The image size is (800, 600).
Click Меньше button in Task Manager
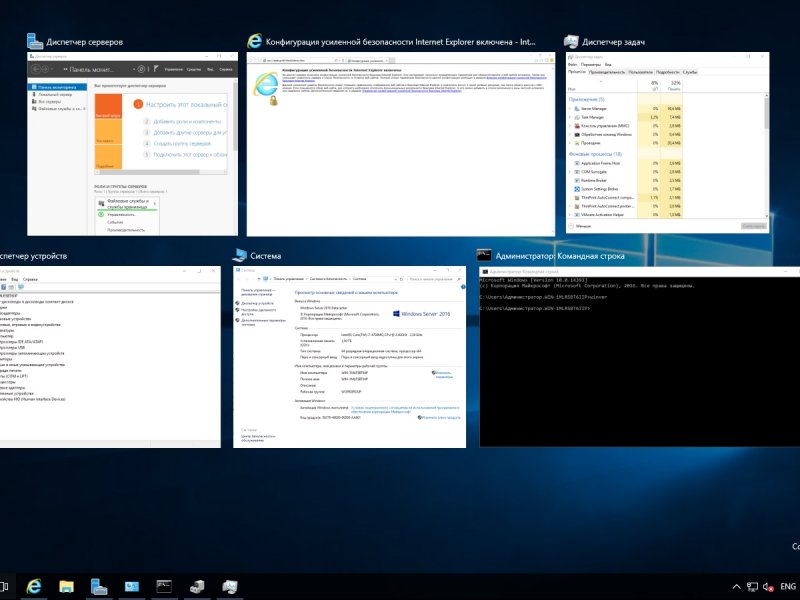click(580, 226)
